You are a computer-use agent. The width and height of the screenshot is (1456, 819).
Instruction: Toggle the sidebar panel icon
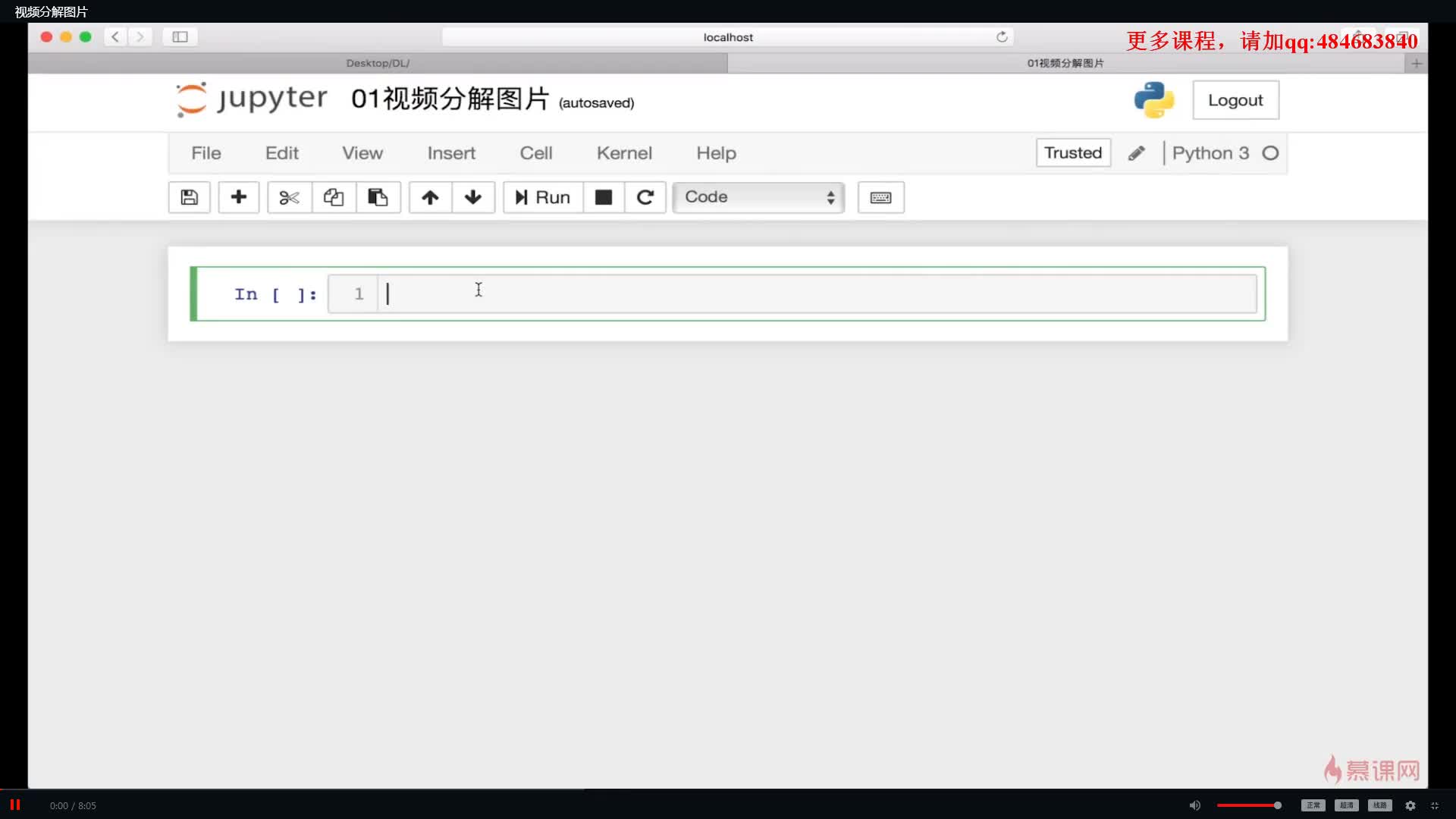pos(180,36)
